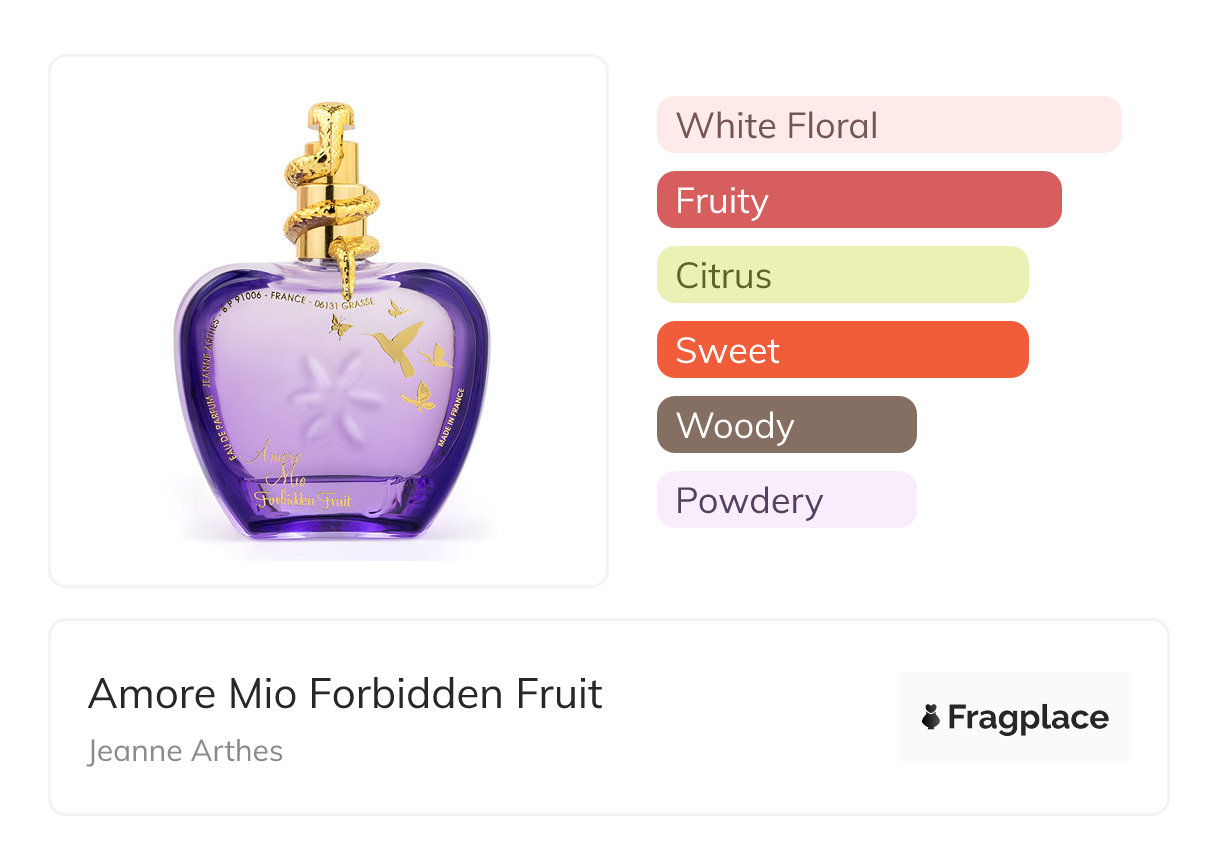Viewport: 1218px width, 864px height.
Task: Select the White Floral accord bar
Action: [889, 125]
